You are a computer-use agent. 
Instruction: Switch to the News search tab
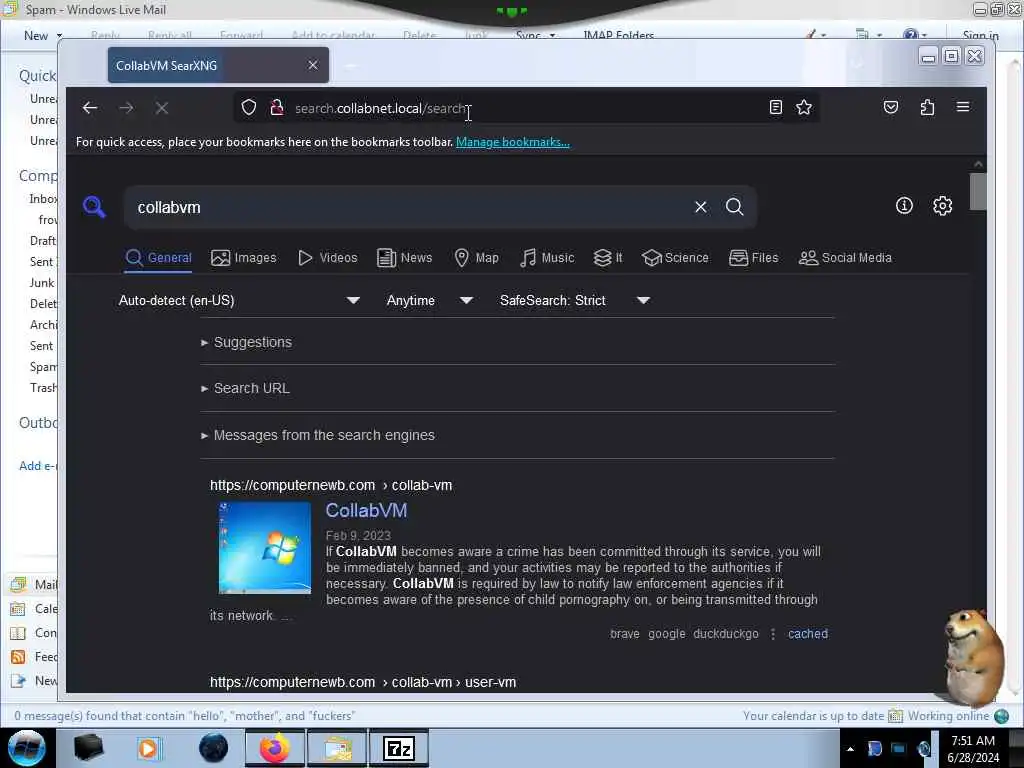[x=405, y=258]
